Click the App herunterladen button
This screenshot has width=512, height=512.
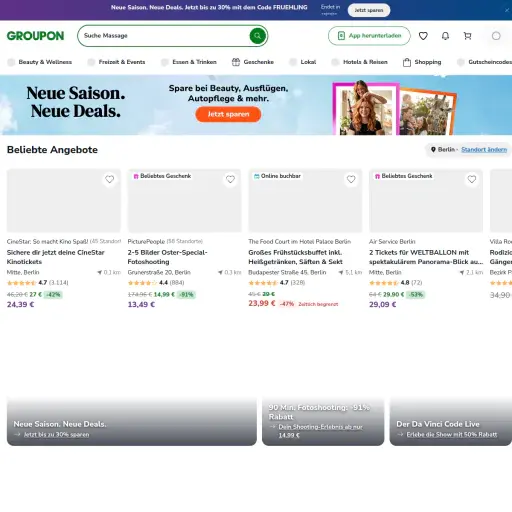click(x=369, y=36)
